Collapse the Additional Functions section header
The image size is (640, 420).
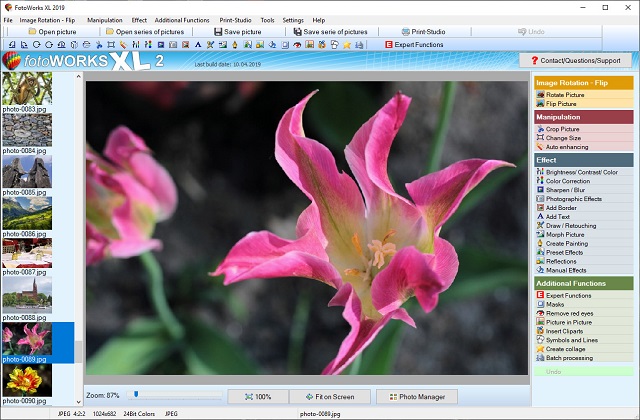584,284
